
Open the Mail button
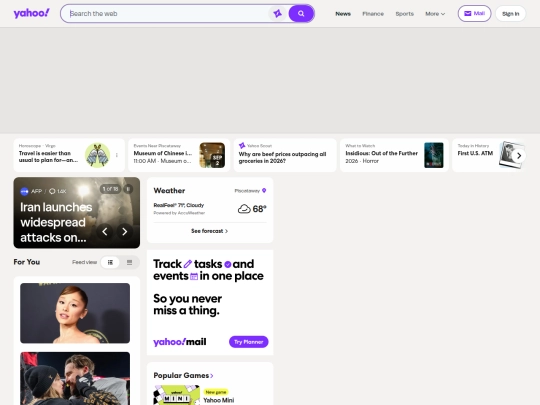[474, 13]
